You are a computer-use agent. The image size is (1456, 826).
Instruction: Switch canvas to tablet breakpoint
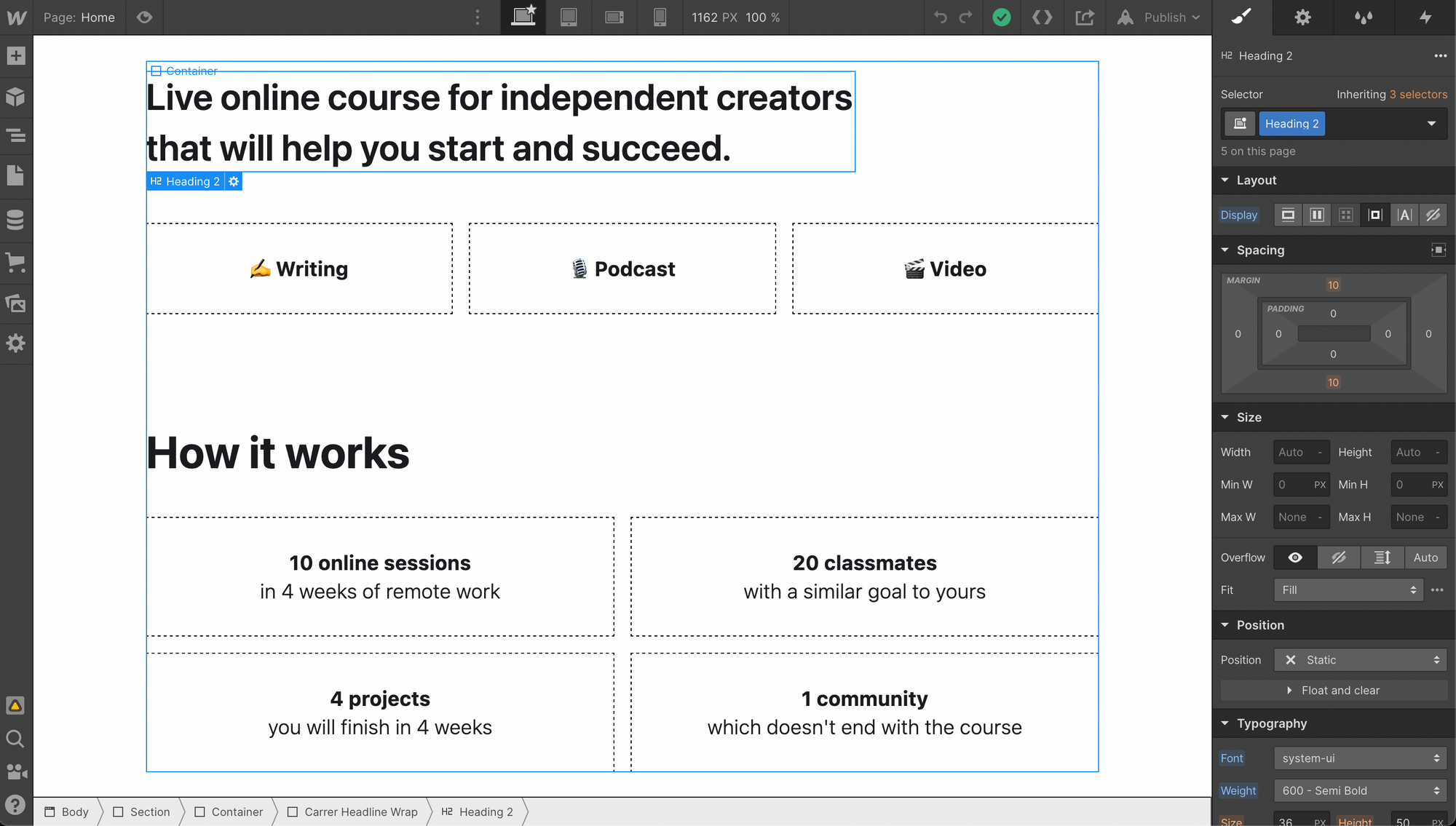coord(569,17)
